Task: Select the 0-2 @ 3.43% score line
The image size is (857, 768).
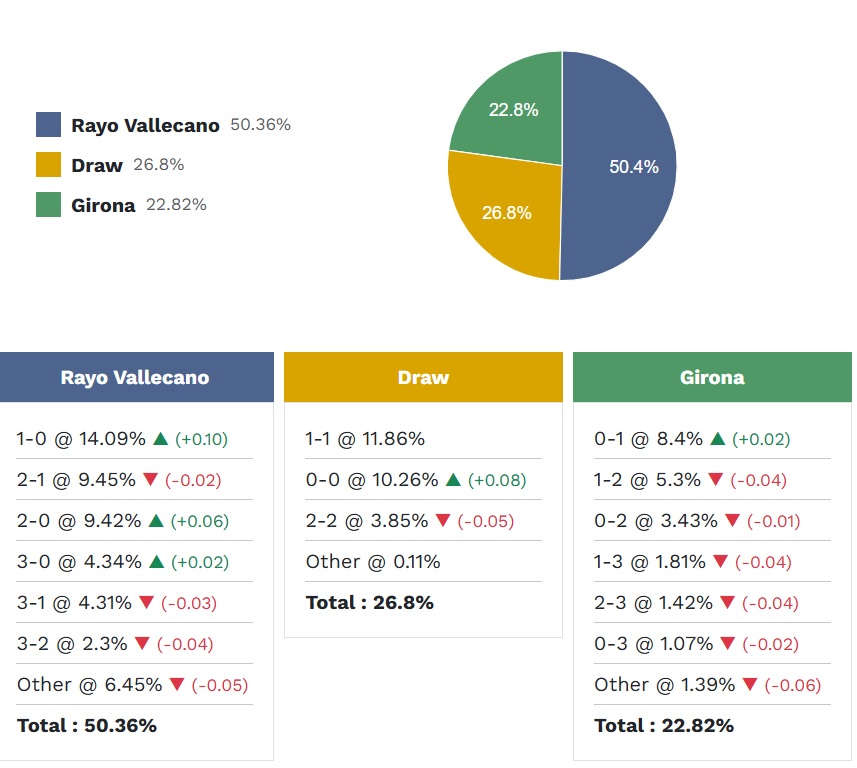Action: coord(656,521)
